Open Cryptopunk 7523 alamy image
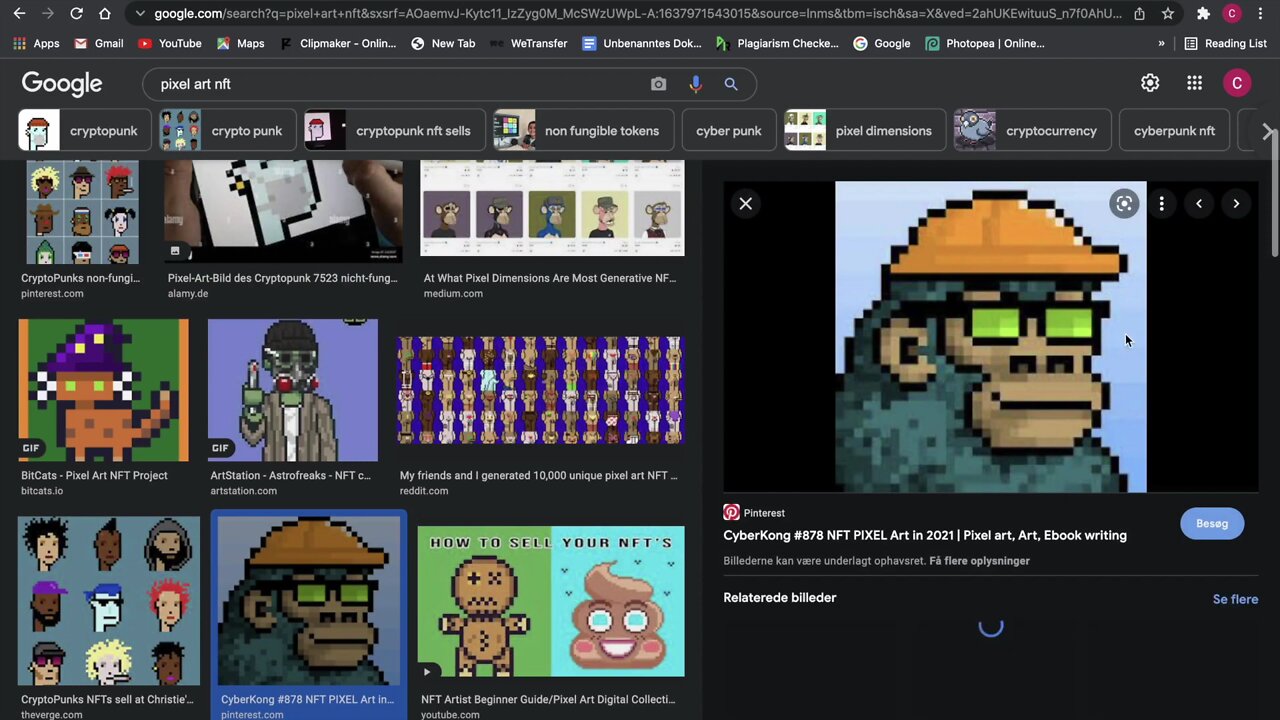The height and width of the screenshot is (720, 1280). tap(284, 211)
